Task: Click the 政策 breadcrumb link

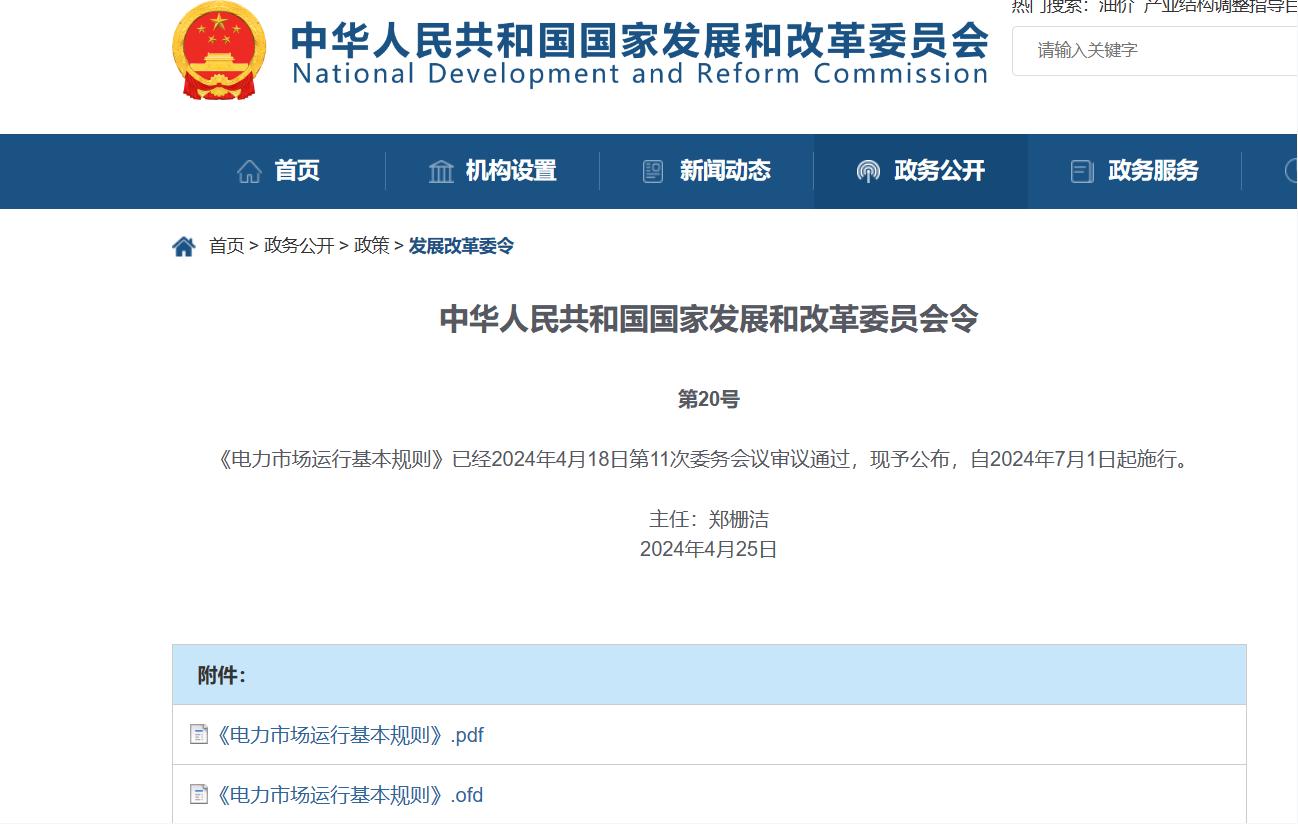Action: (372, 246)
